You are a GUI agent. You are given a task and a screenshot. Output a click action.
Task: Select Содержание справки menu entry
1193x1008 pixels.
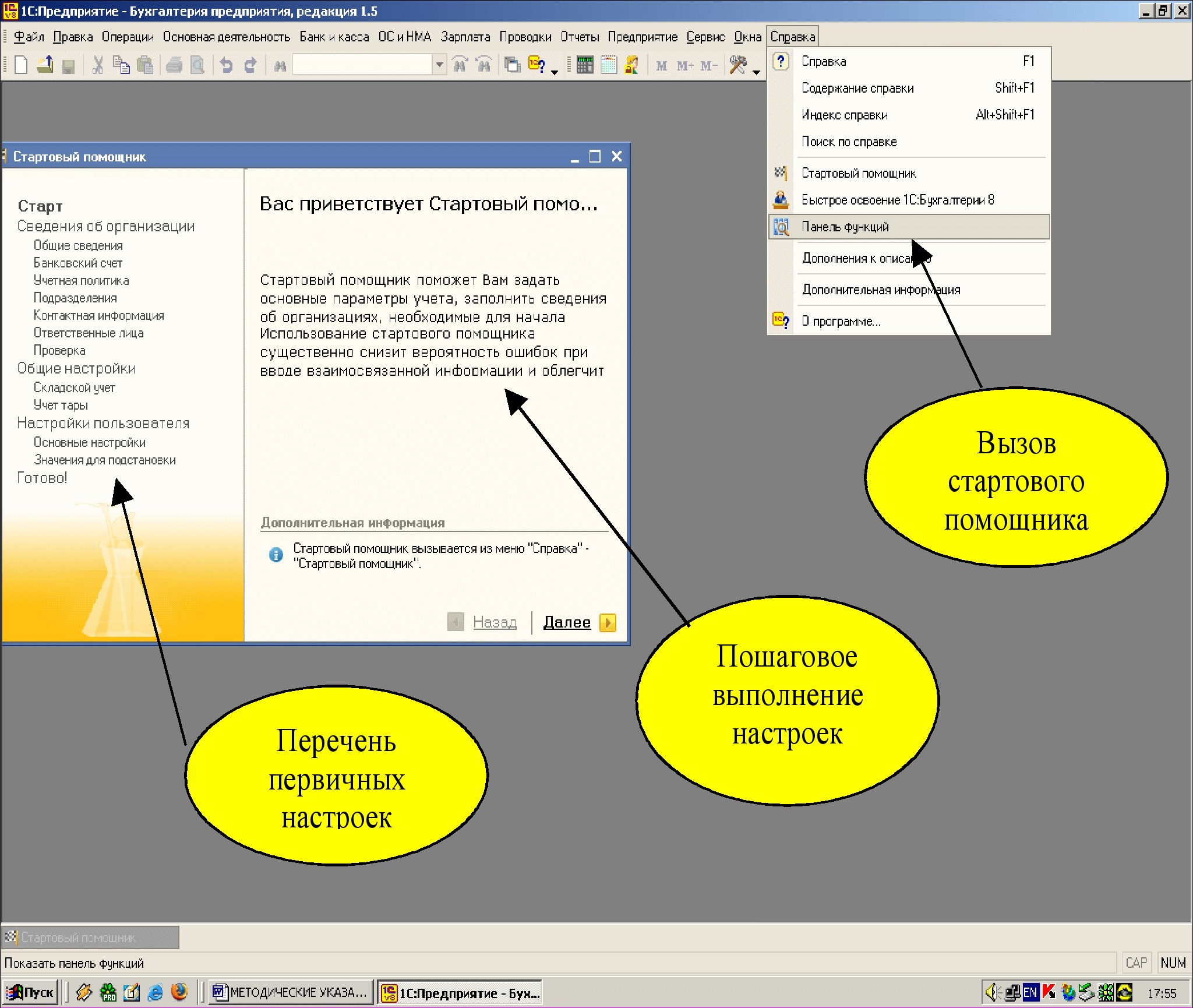(909, 88)
